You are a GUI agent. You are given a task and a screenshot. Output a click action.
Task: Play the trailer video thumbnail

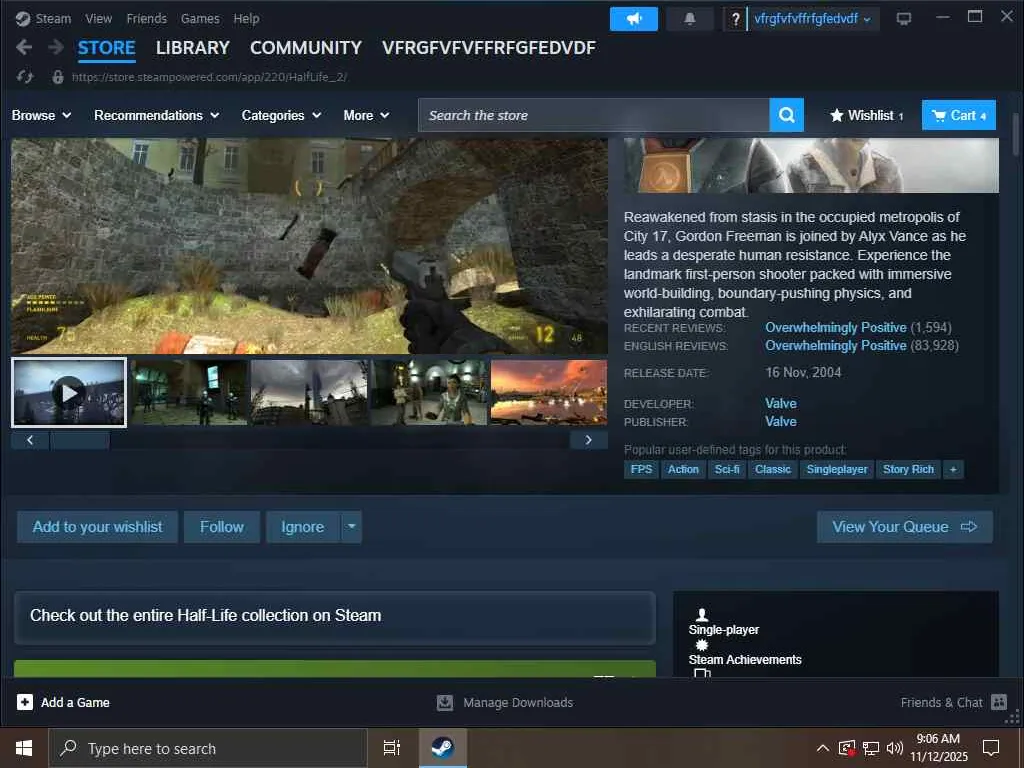[x=69, y=392]
